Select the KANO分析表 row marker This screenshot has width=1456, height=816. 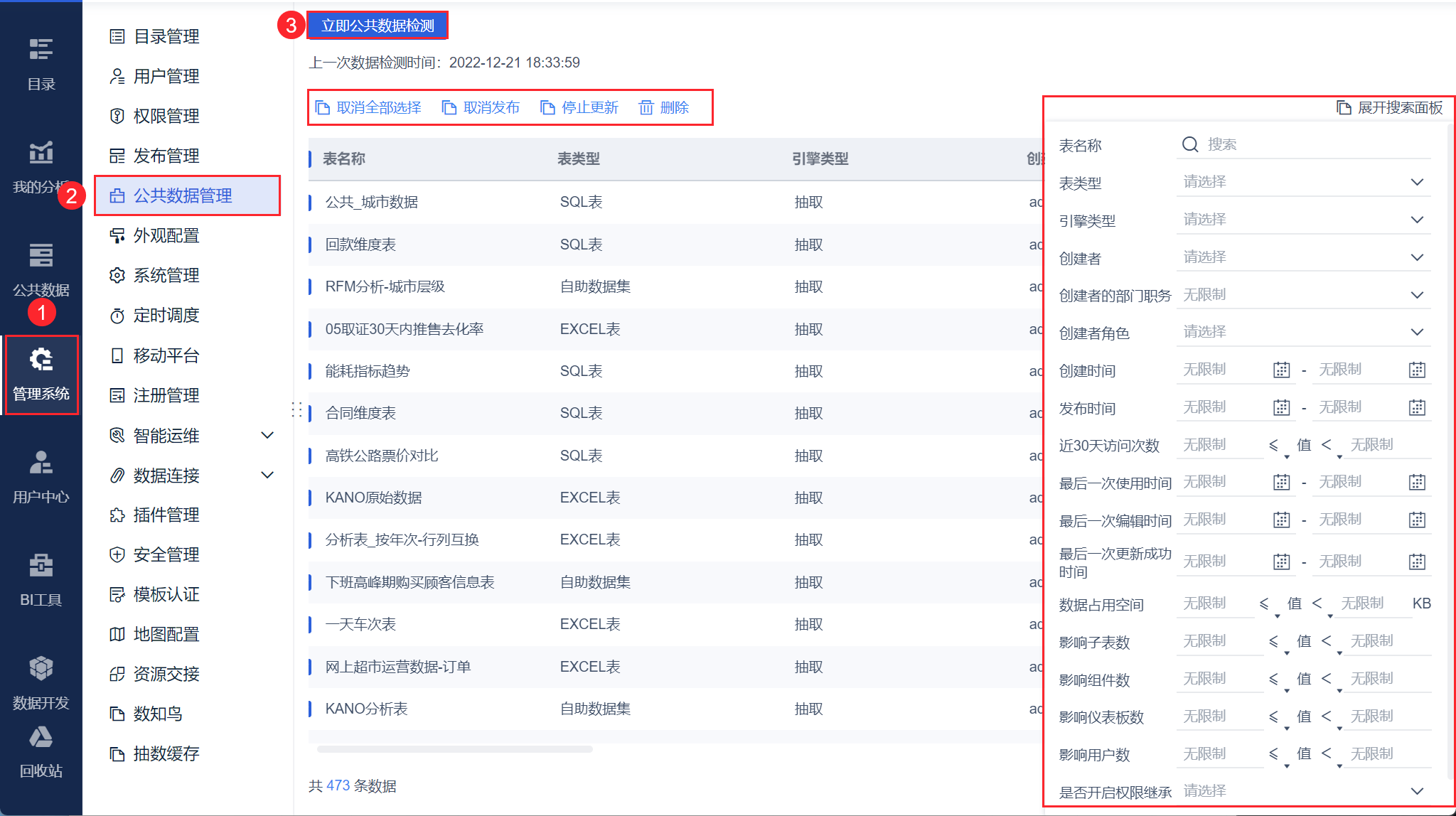[311, 709]
